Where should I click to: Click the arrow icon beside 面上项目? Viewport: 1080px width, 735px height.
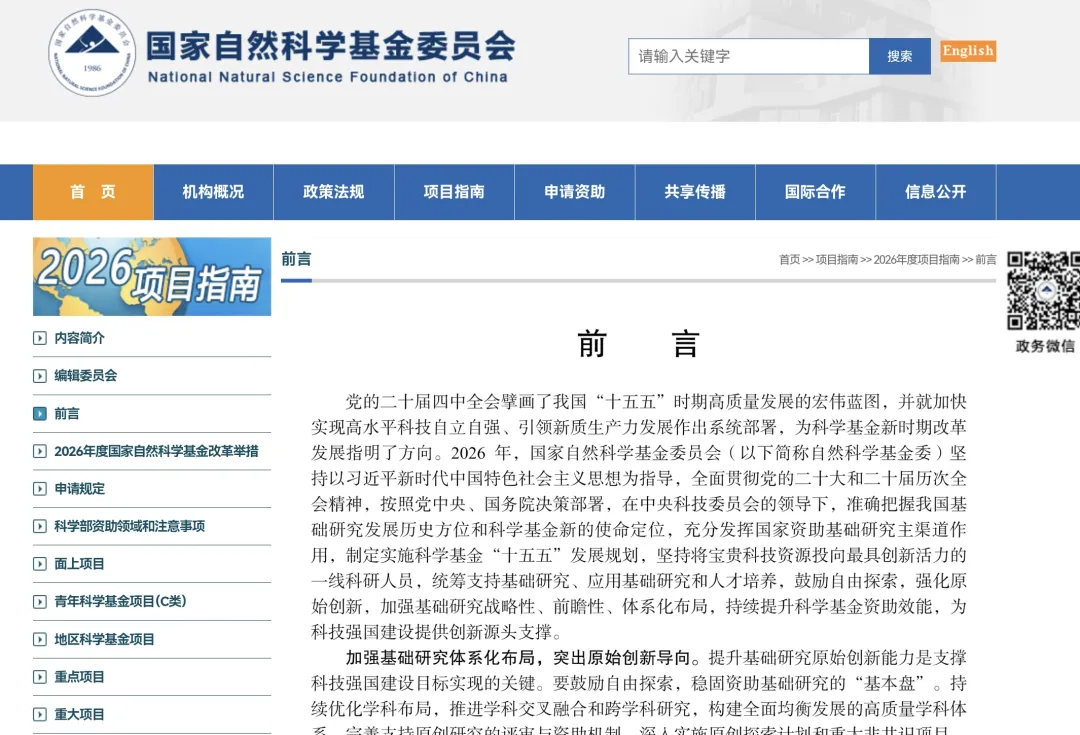click(x=40, y=564)
